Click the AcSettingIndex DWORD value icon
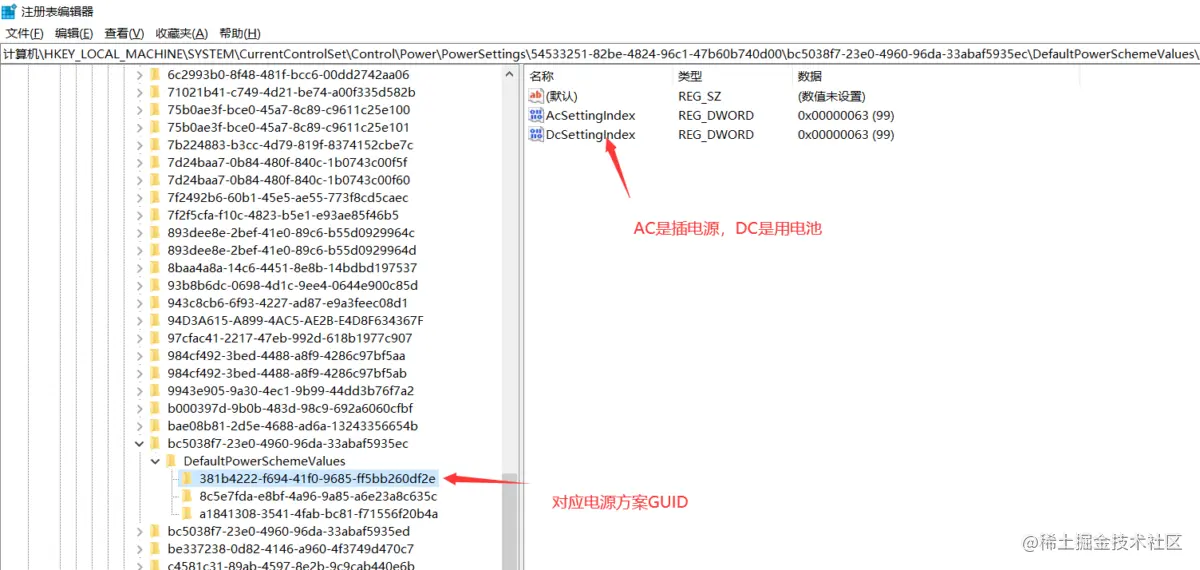This screenshot has width=1200, height=570. coord(536,115)
